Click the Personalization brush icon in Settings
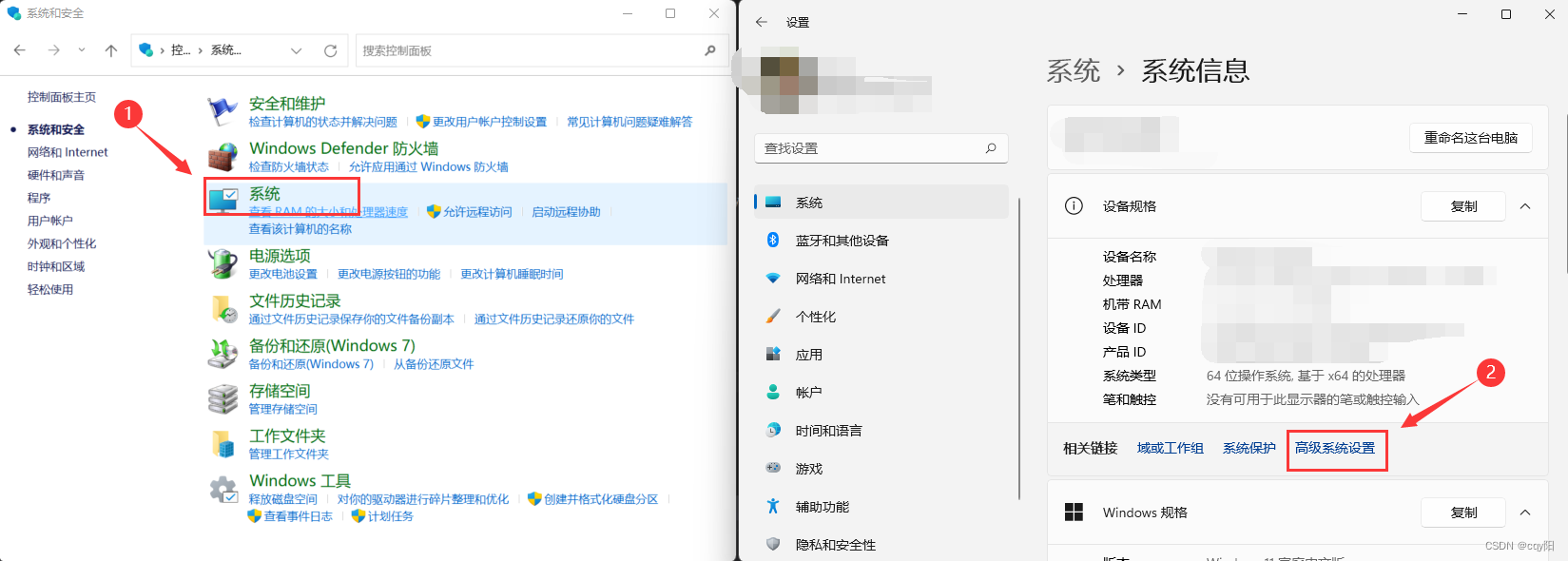The image size is (1568, 561). pos(773,317)
